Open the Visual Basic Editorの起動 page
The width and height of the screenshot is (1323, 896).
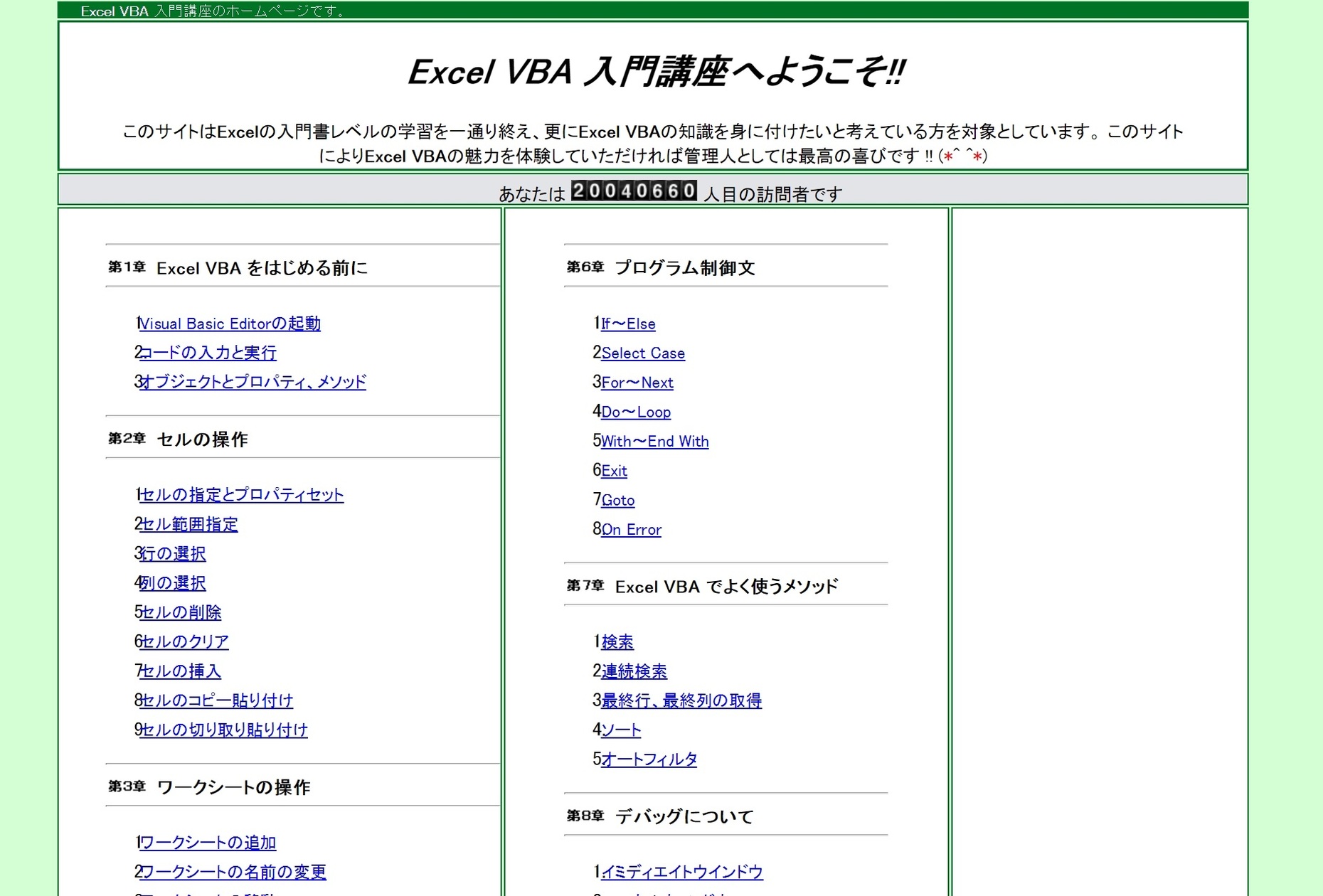pyautogui.click(x=230, y=324)
